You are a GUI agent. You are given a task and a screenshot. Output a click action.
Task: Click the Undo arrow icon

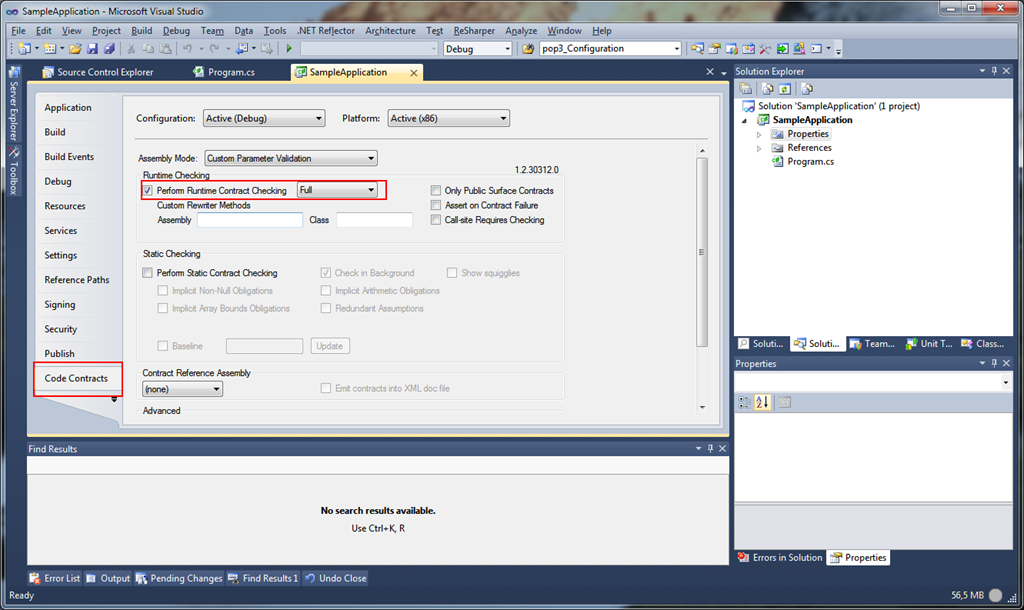[187, 49]
